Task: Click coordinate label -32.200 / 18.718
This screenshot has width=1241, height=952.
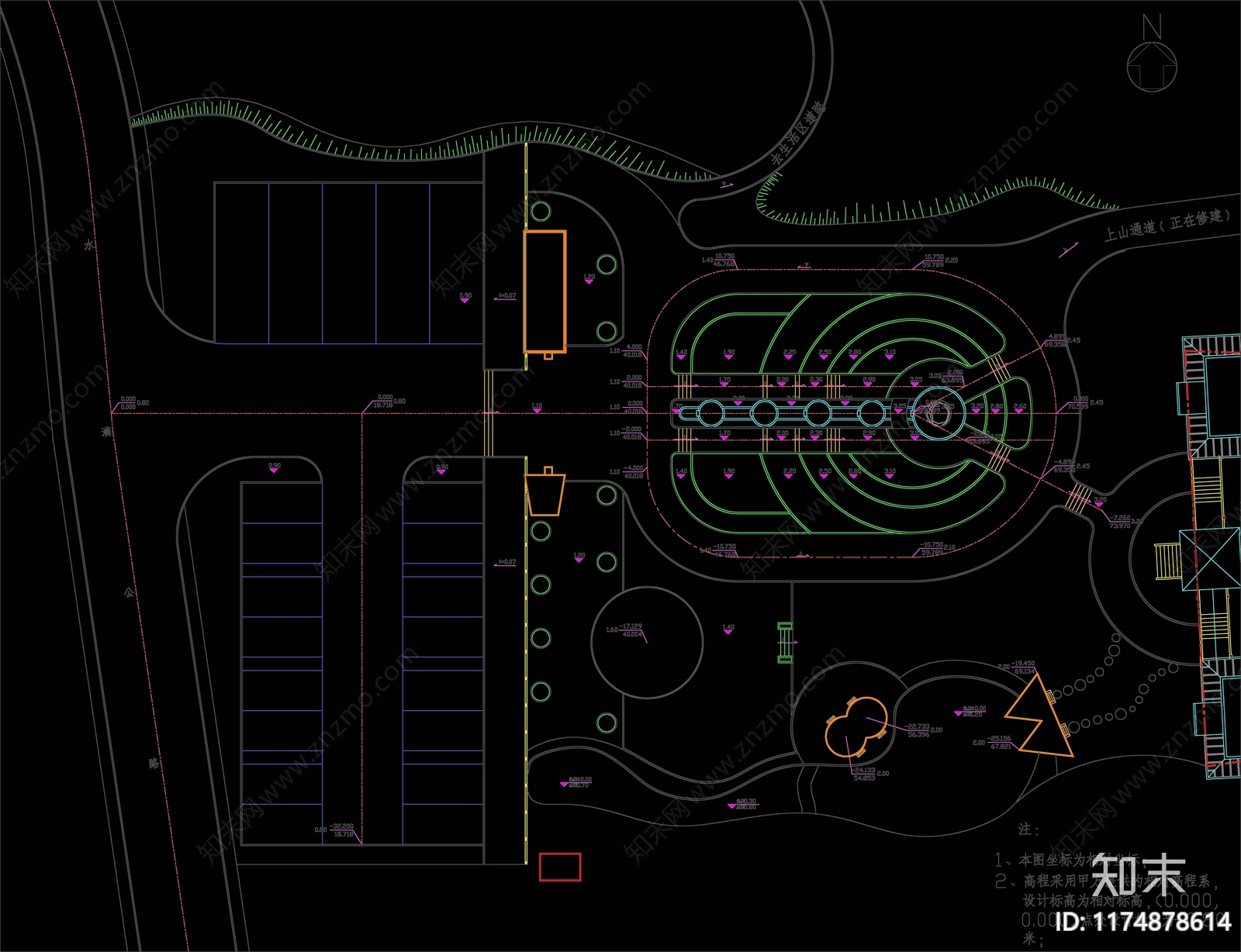Action: (x=341, y=830)
